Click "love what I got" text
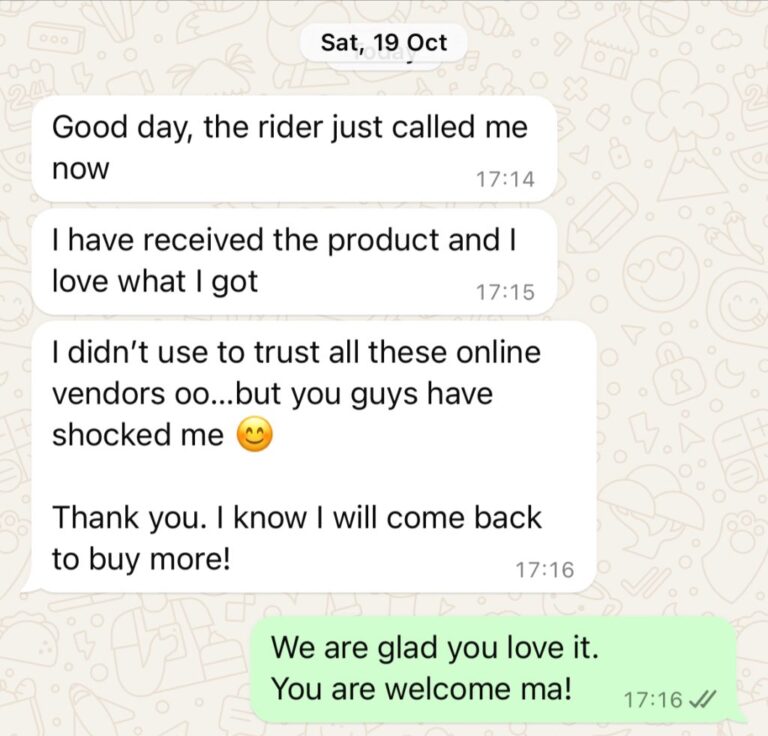Viewport: 768px width, 736px height. point(155,282)
